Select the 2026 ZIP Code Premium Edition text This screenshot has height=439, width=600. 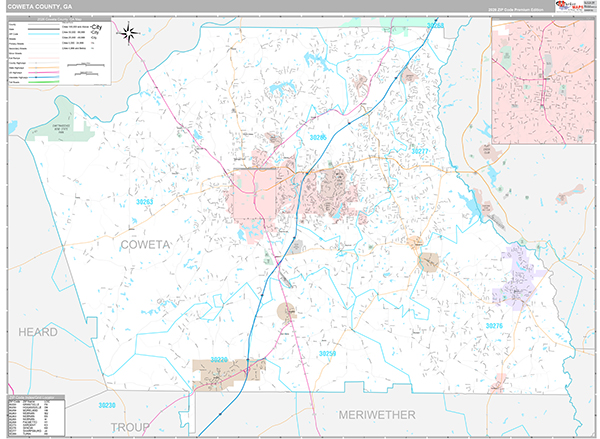pos(515,10)
